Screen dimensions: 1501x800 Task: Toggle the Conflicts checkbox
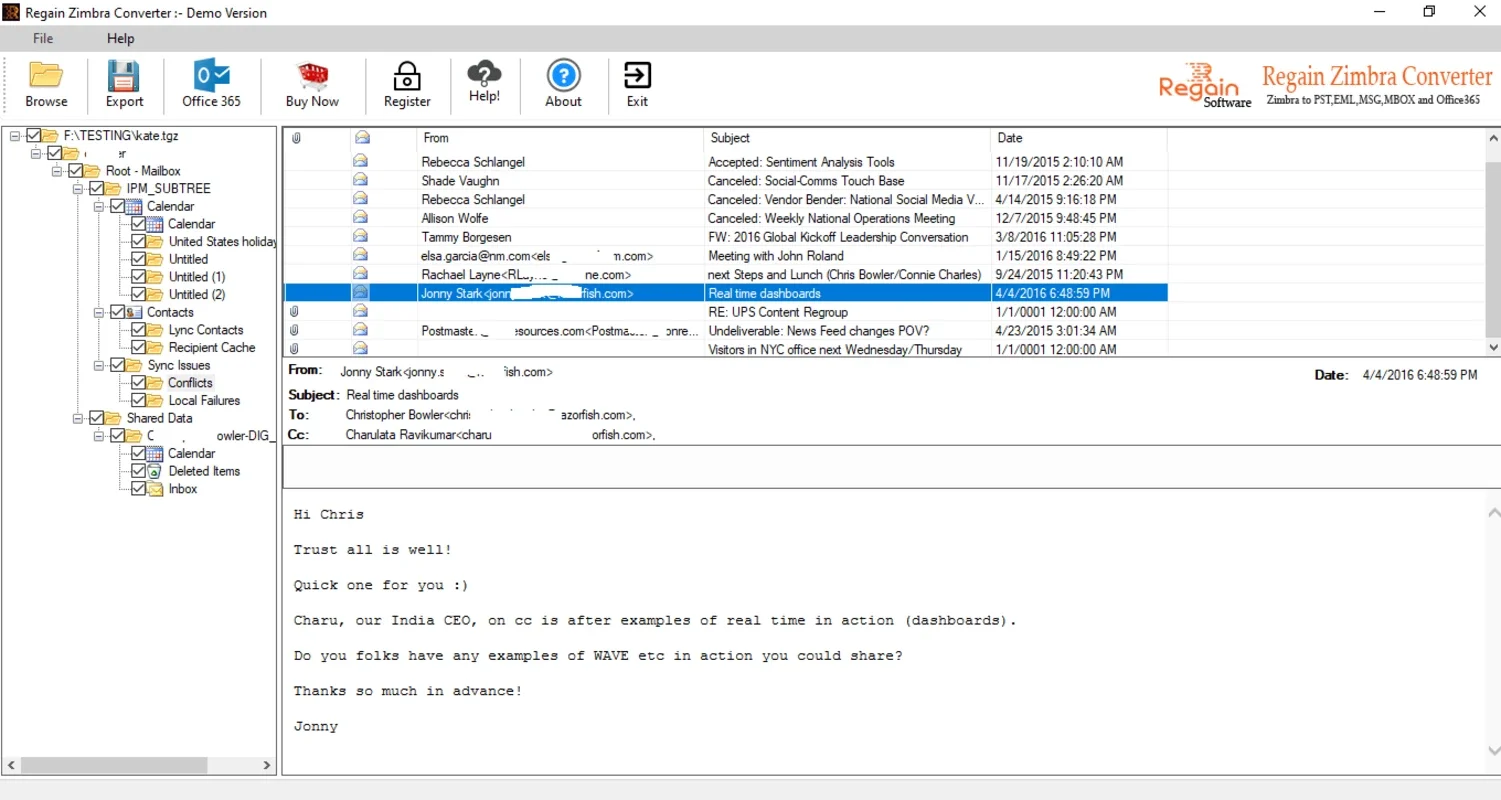pos(139,383)
